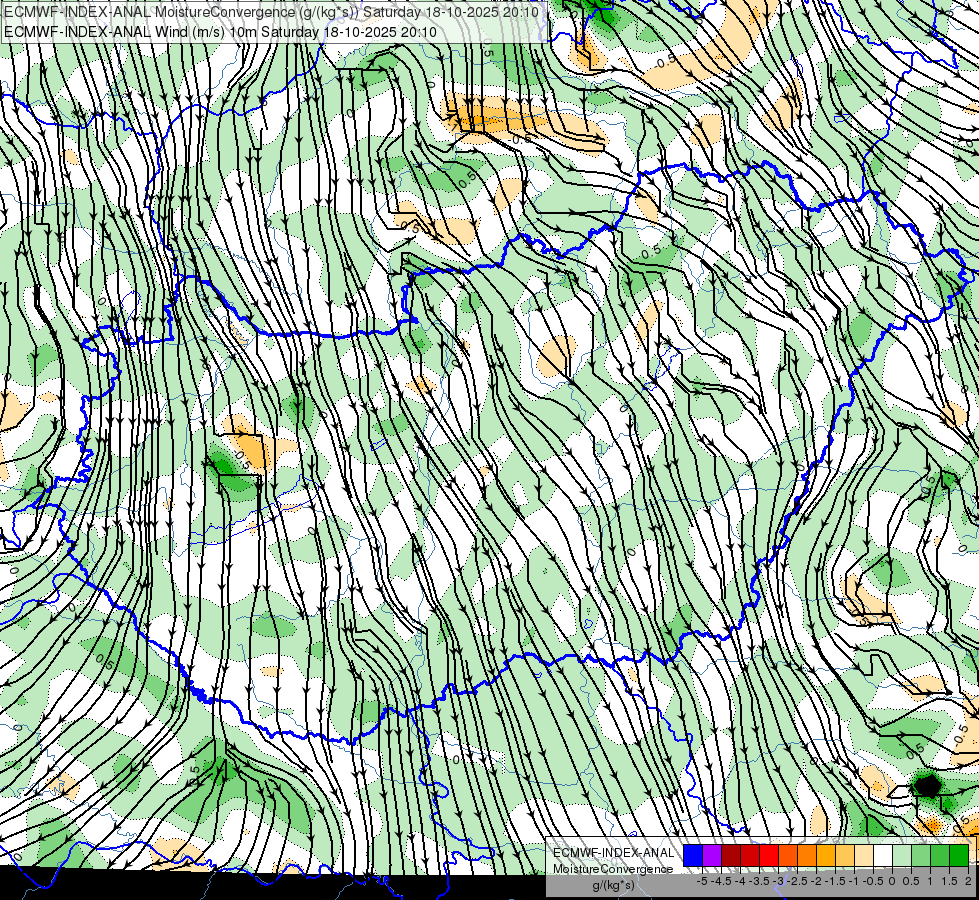979x900 pixels.
Task: Click the 2 value on legend scale
Action: (x=968, y=881)
